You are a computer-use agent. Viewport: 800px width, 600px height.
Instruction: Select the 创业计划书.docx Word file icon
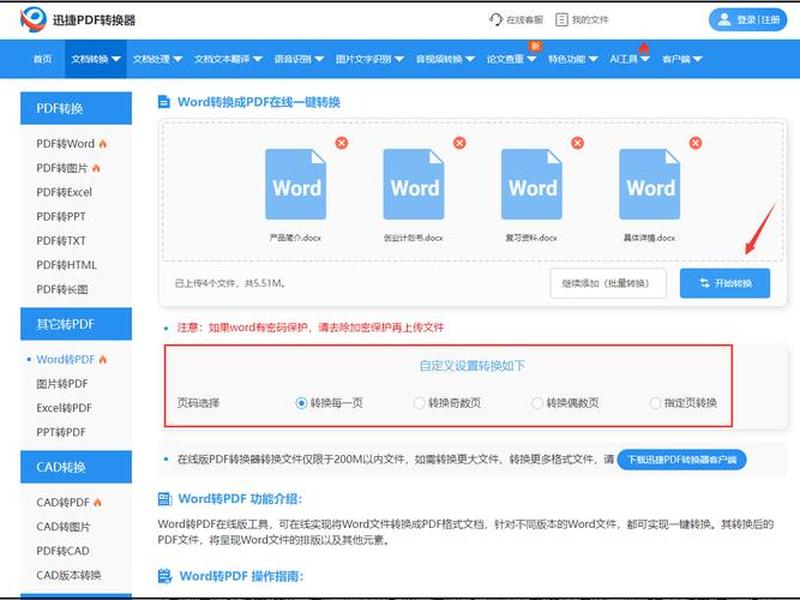tap(413, 184)
